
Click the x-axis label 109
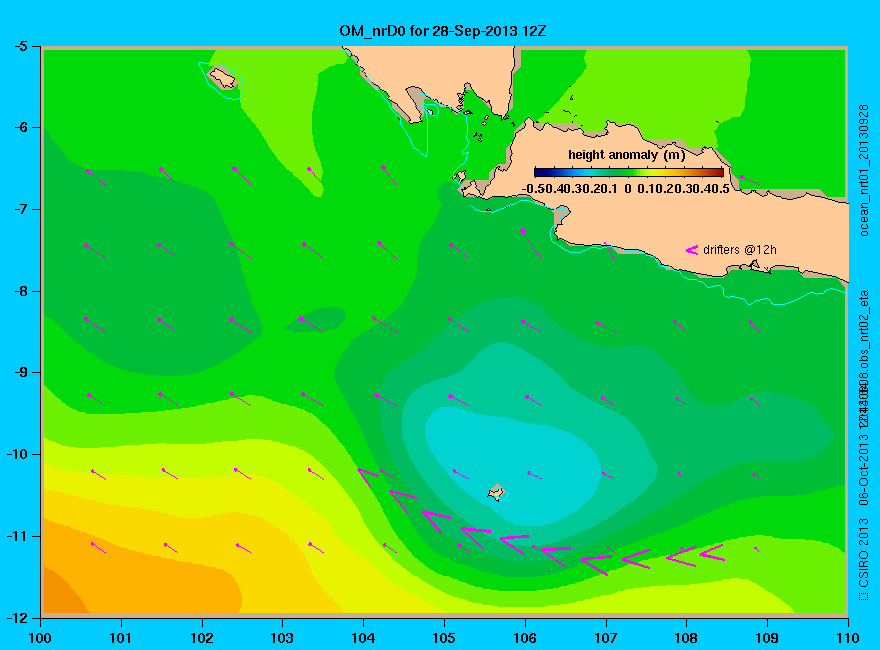click(767, 638)
